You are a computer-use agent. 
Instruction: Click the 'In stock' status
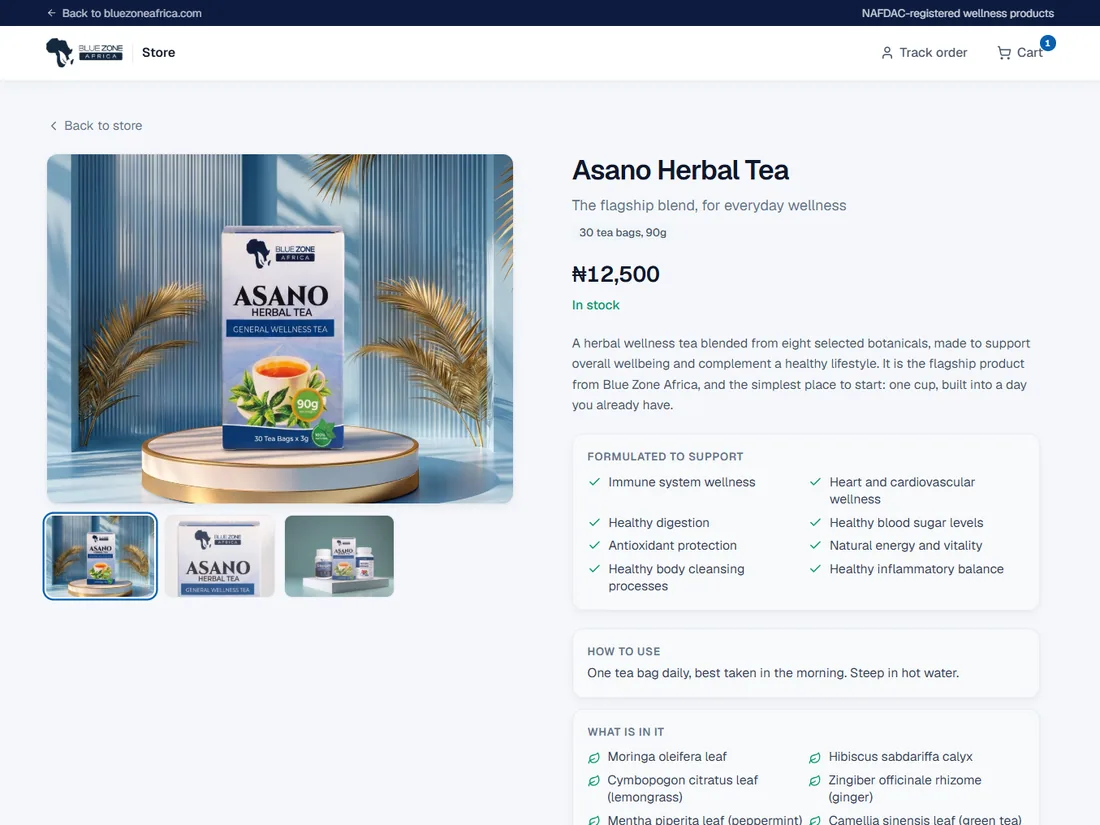pyautogui.click(x=596, y=305)
